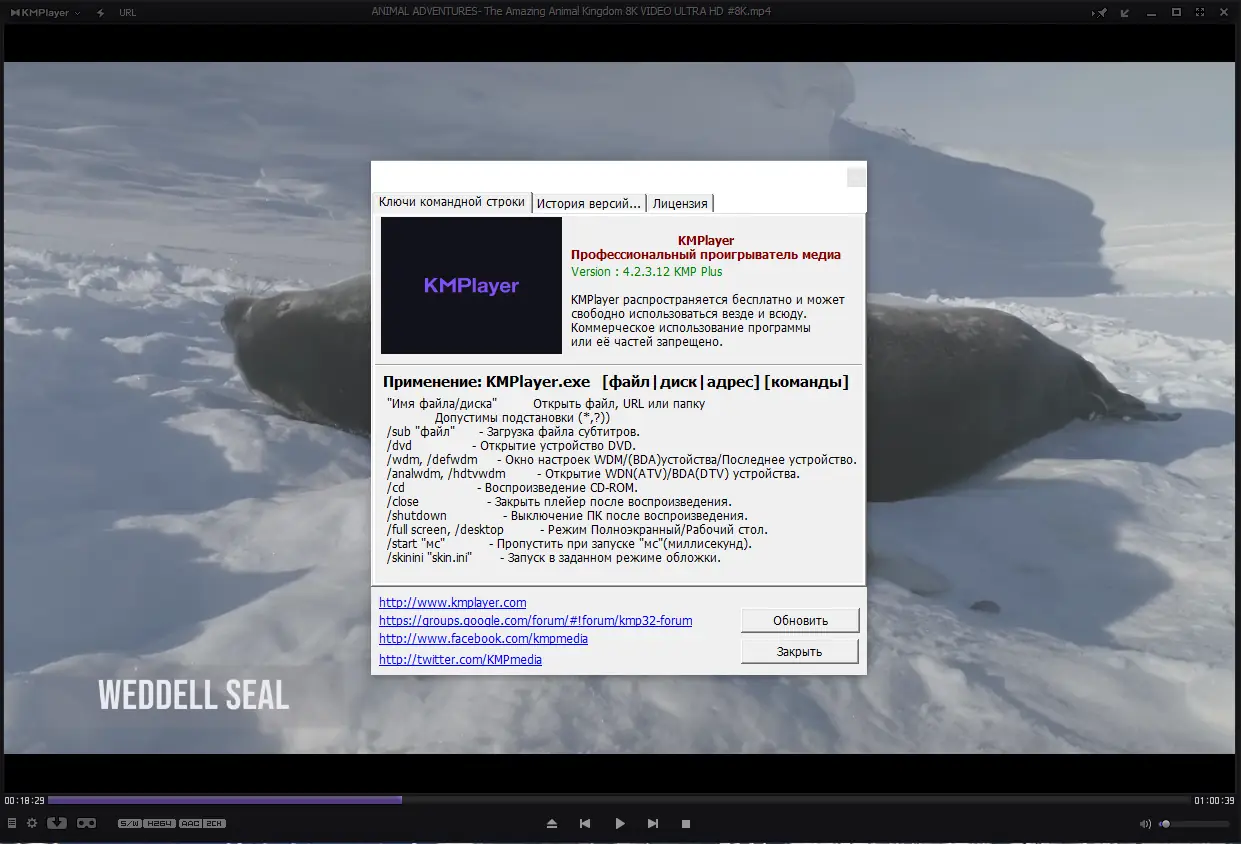Toggle fullscreen with the expand icon
This screenshot has width=1241, height=844.
[x=1200, y=12]
